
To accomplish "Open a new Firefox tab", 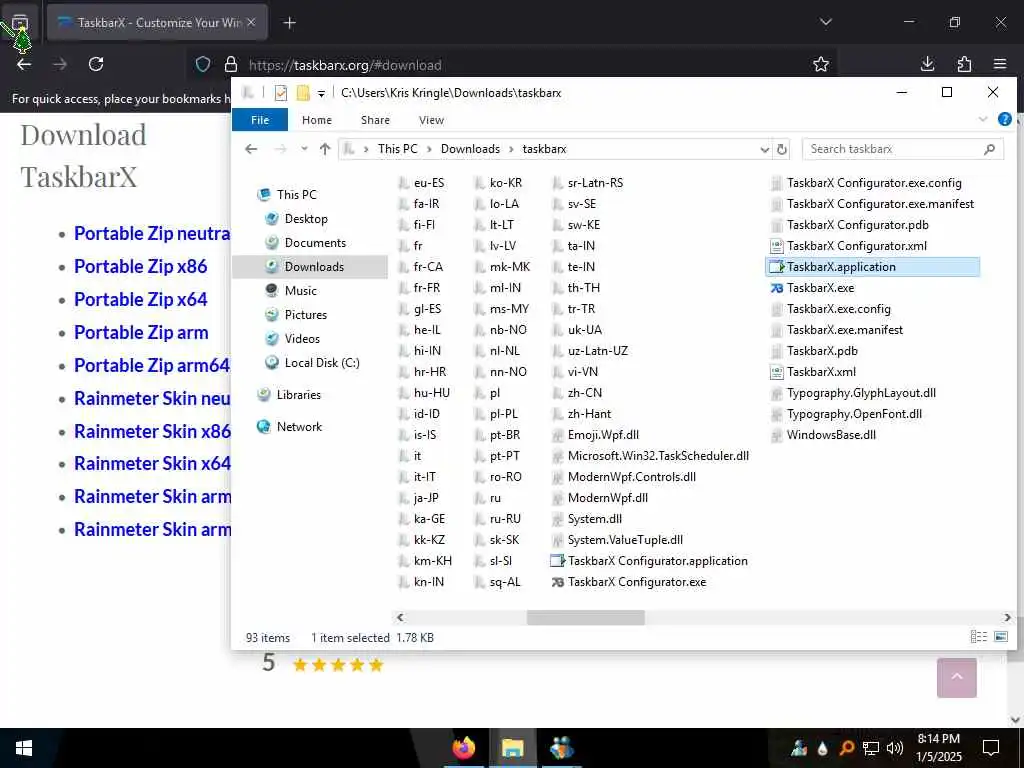I will point(290,23).
